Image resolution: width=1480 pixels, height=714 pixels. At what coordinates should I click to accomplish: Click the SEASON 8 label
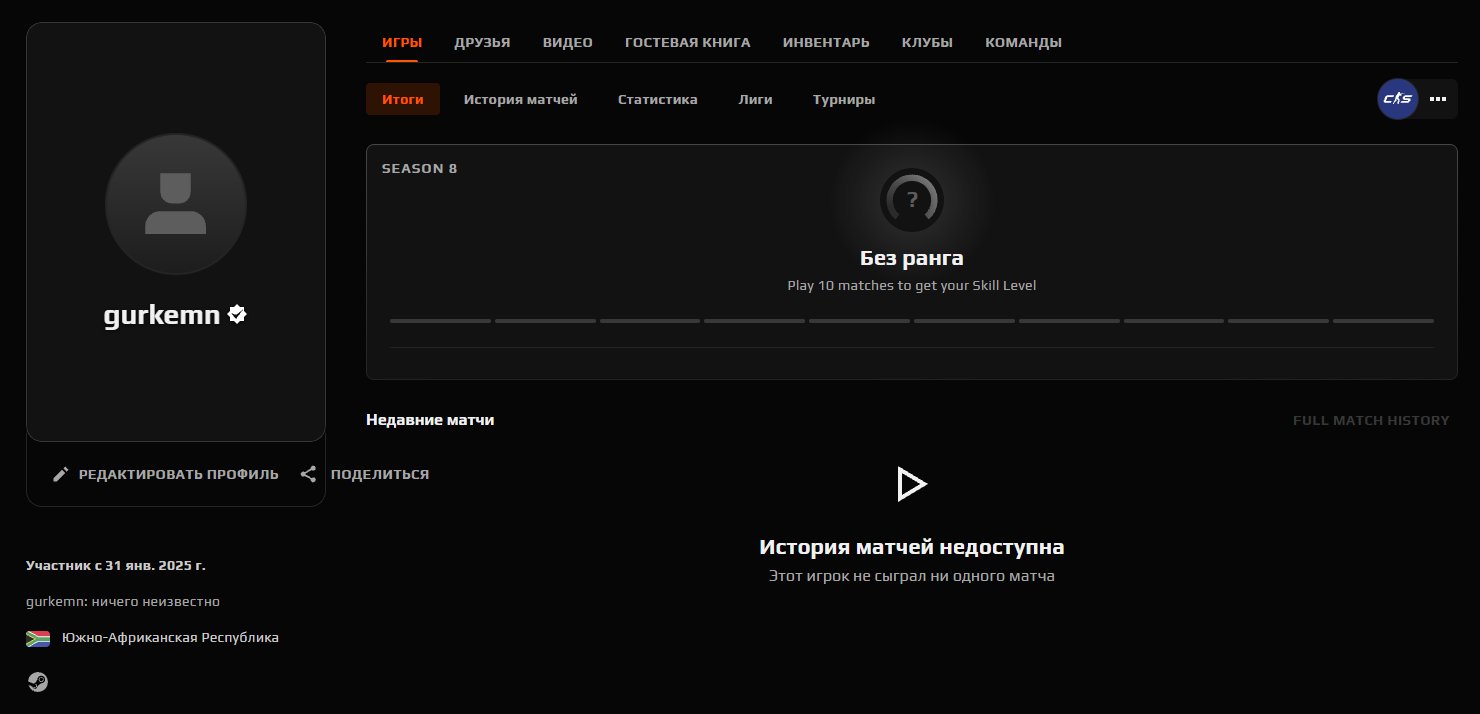(x=420, y=168)
